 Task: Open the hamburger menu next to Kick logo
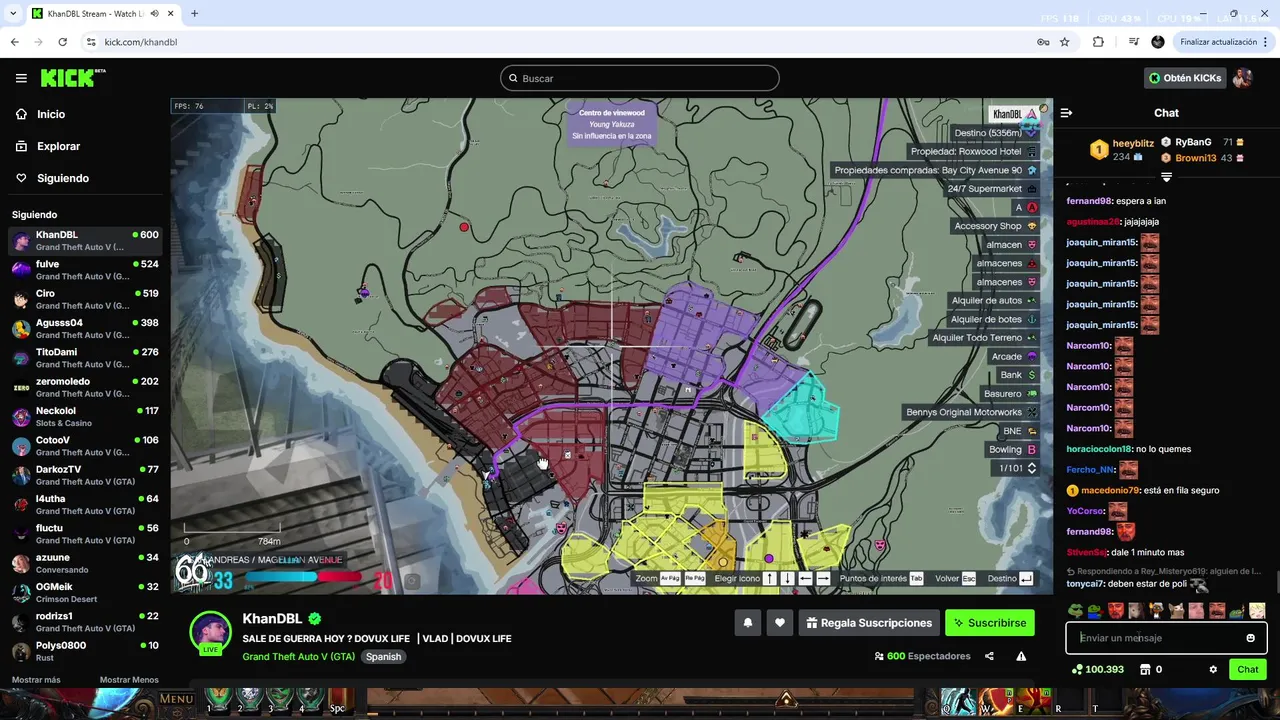[21, 78]
